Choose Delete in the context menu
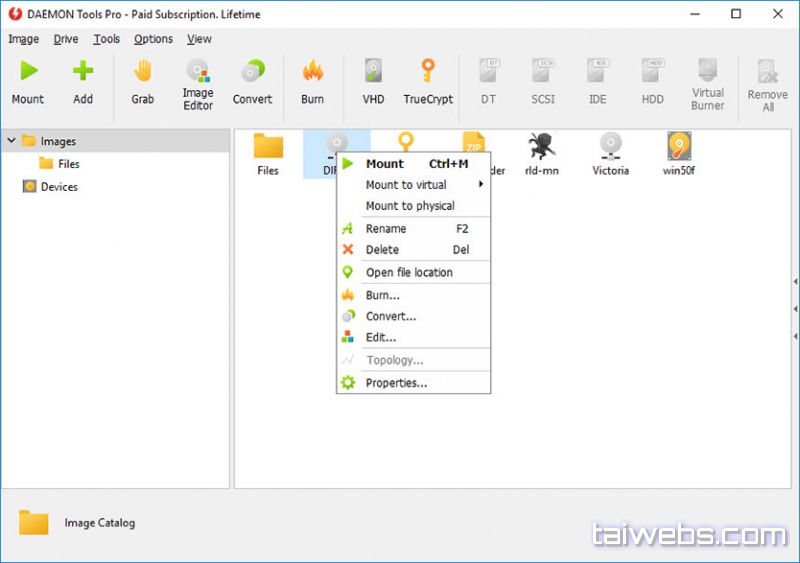 tap(382, 250)
